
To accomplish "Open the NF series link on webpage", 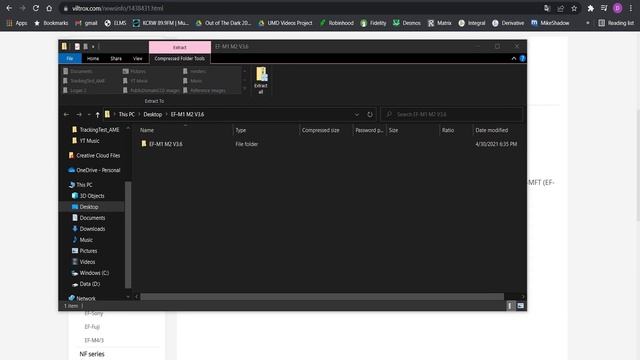I will [x=92, y=354].
